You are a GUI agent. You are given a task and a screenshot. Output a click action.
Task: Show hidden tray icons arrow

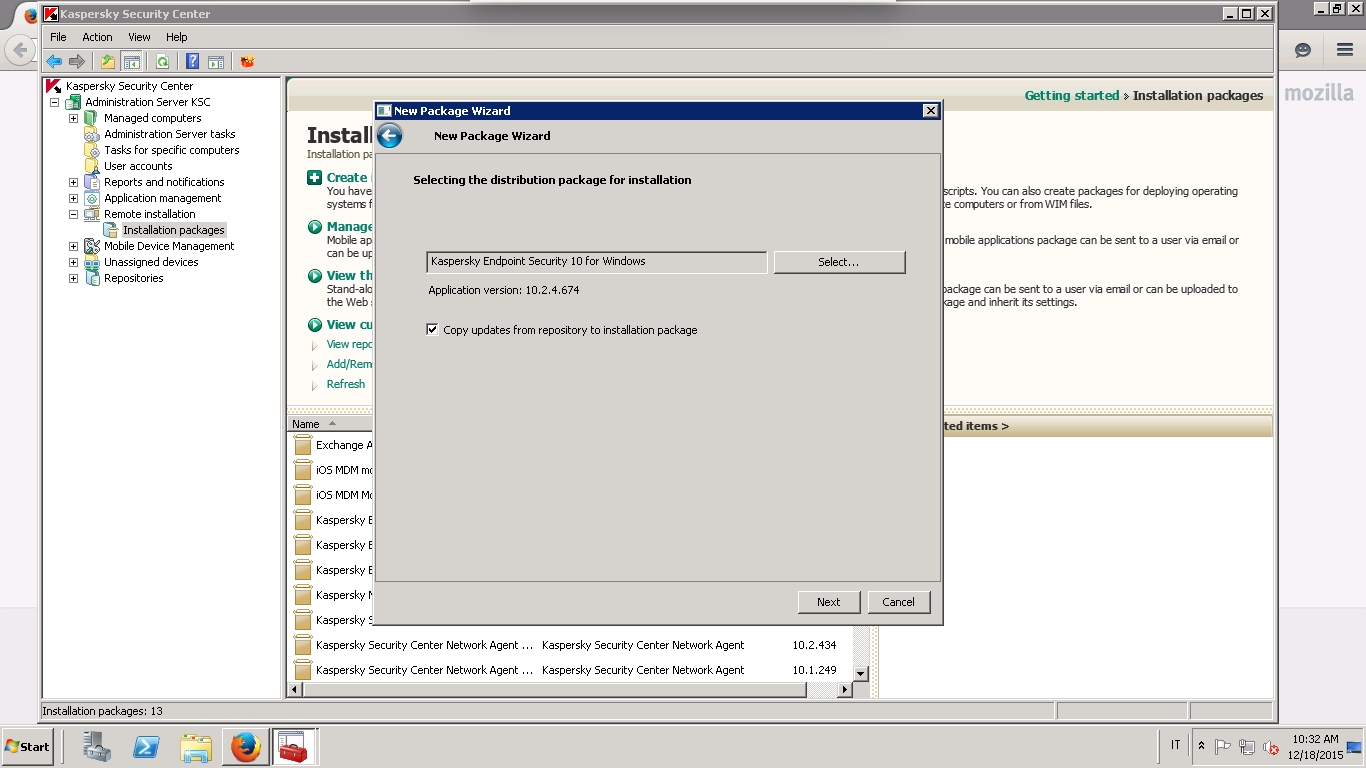pyautogui.click(x=1201, y=747)
